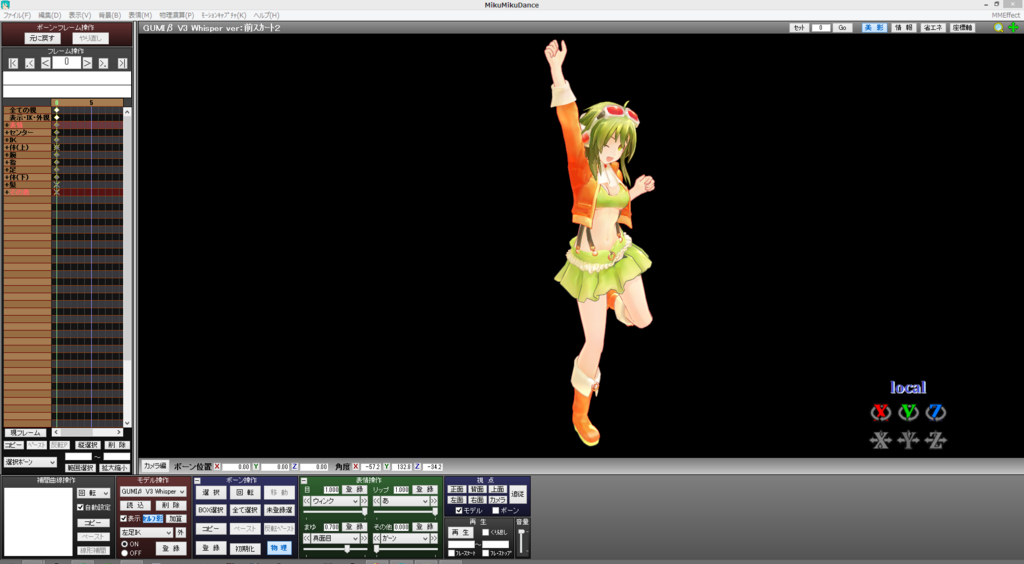
Task: Select the IK ON radio button
Action: [x=125, y=544]
